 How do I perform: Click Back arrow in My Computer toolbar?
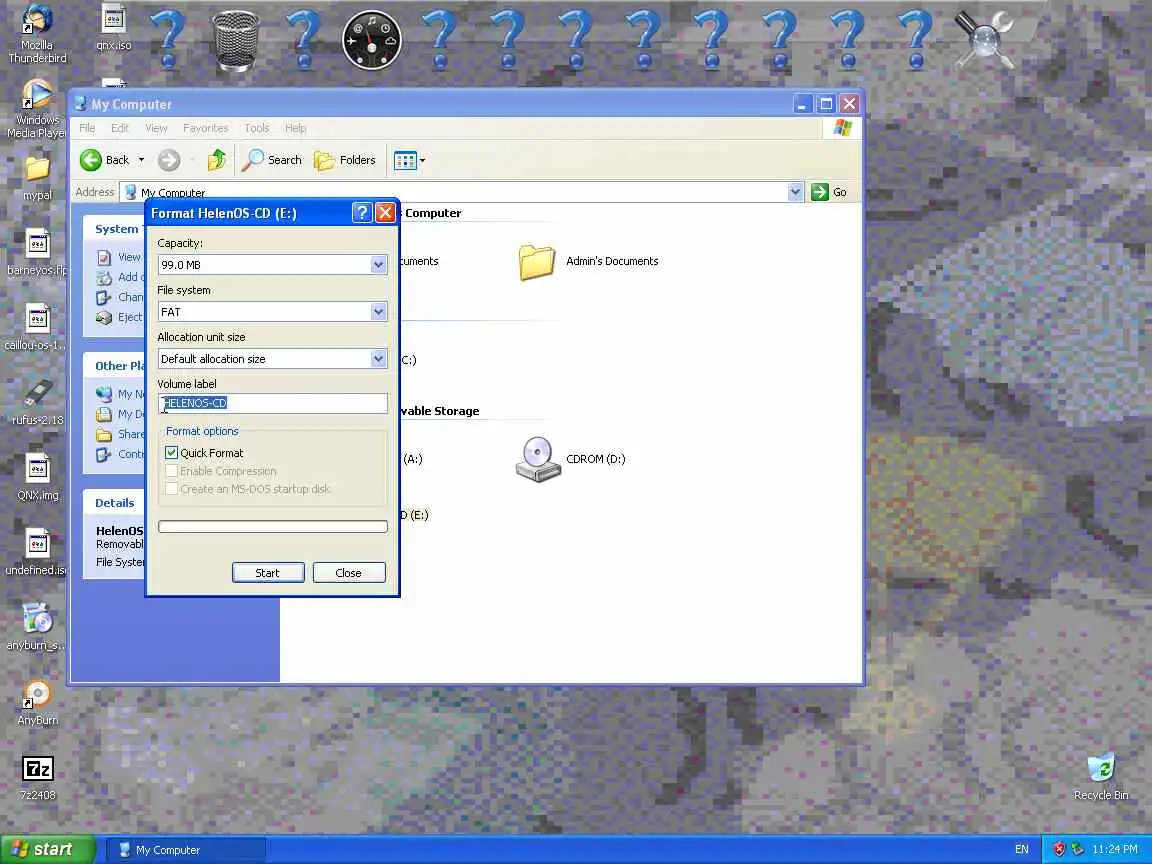coord(104,159)
